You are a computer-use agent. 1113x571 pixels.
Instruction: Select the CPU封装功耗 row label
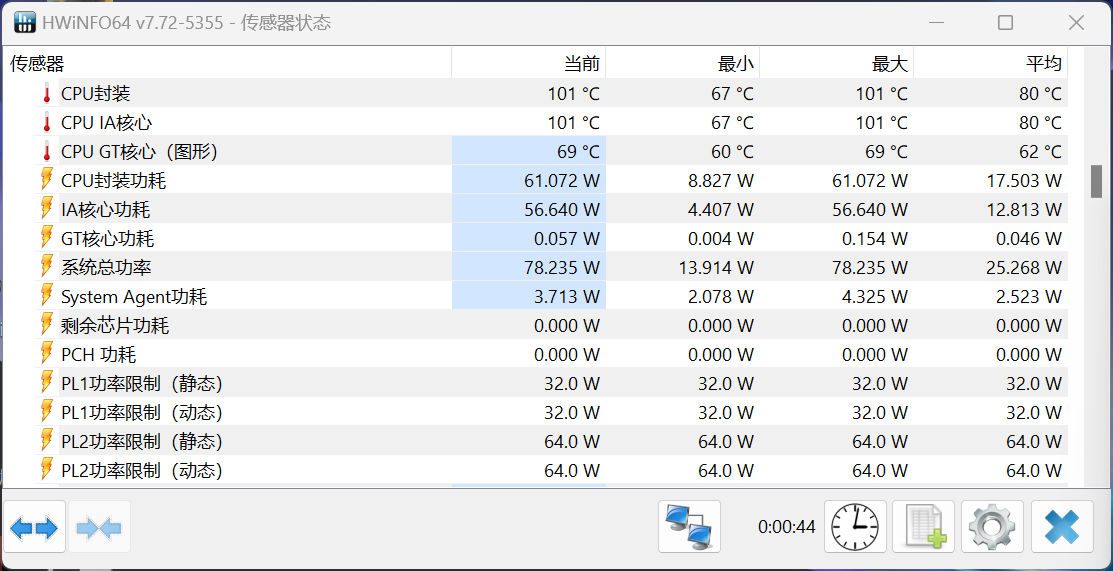click(x=114, y=180)
